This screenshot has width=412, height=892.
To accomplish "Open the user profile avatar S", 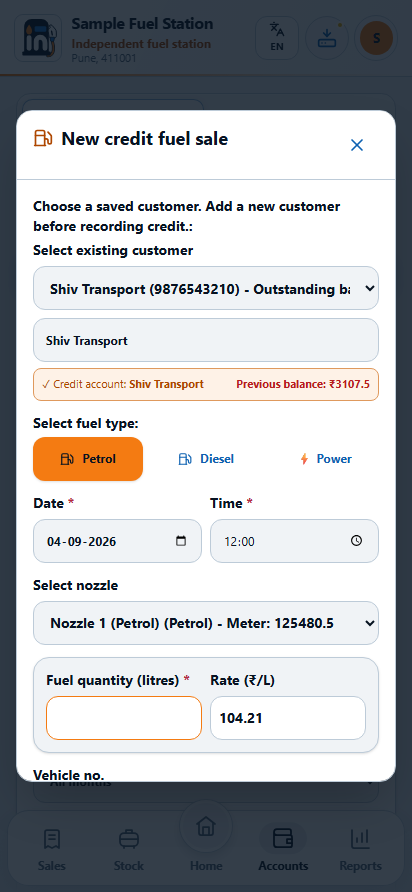I will pos(376,38).
